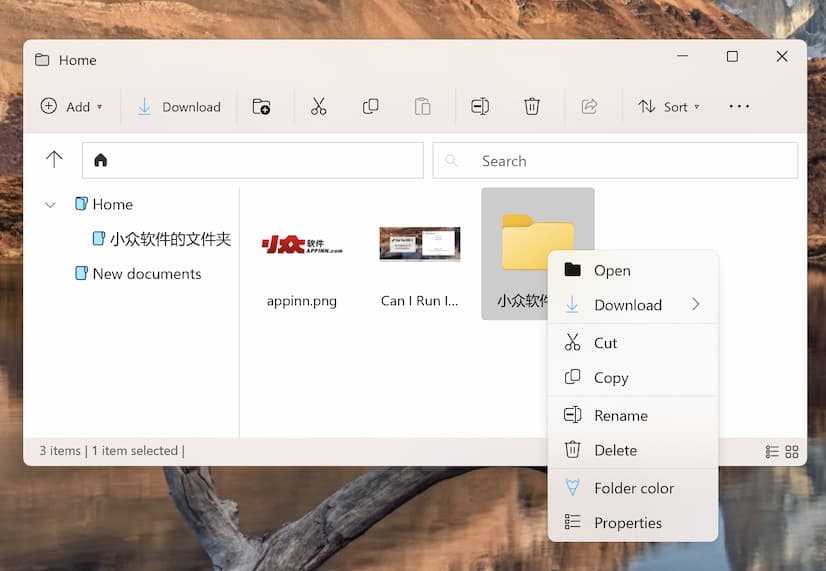Click the folder icon in the title bar
The image size is (826, 571).
(x=42, y=60)
